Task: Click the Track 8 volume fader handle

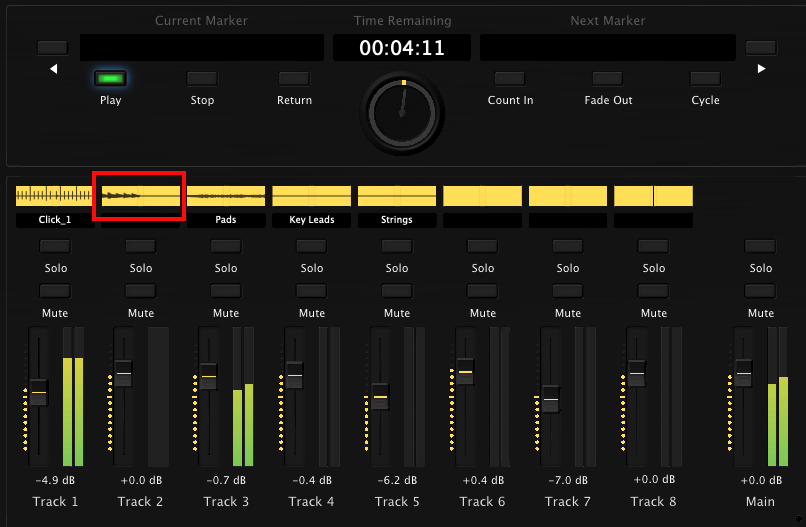Action: click(x=637, y=373)
